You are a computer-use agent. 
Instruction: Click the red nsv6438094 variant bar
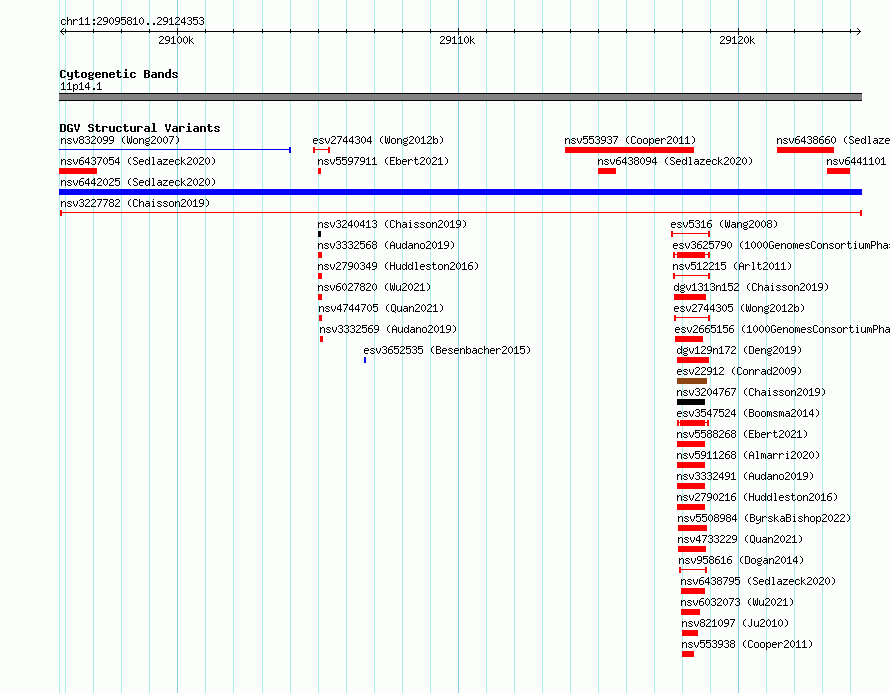607,171
